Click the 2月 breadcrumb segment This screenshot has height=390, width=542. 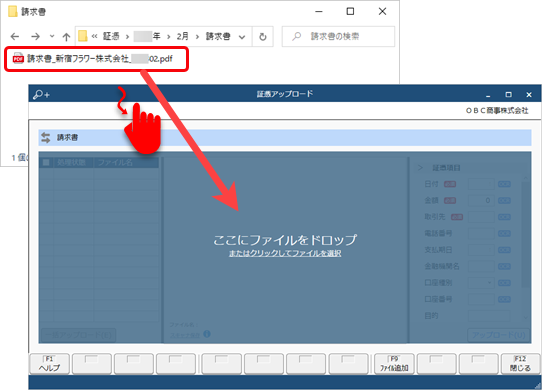(x=183, y=36)
